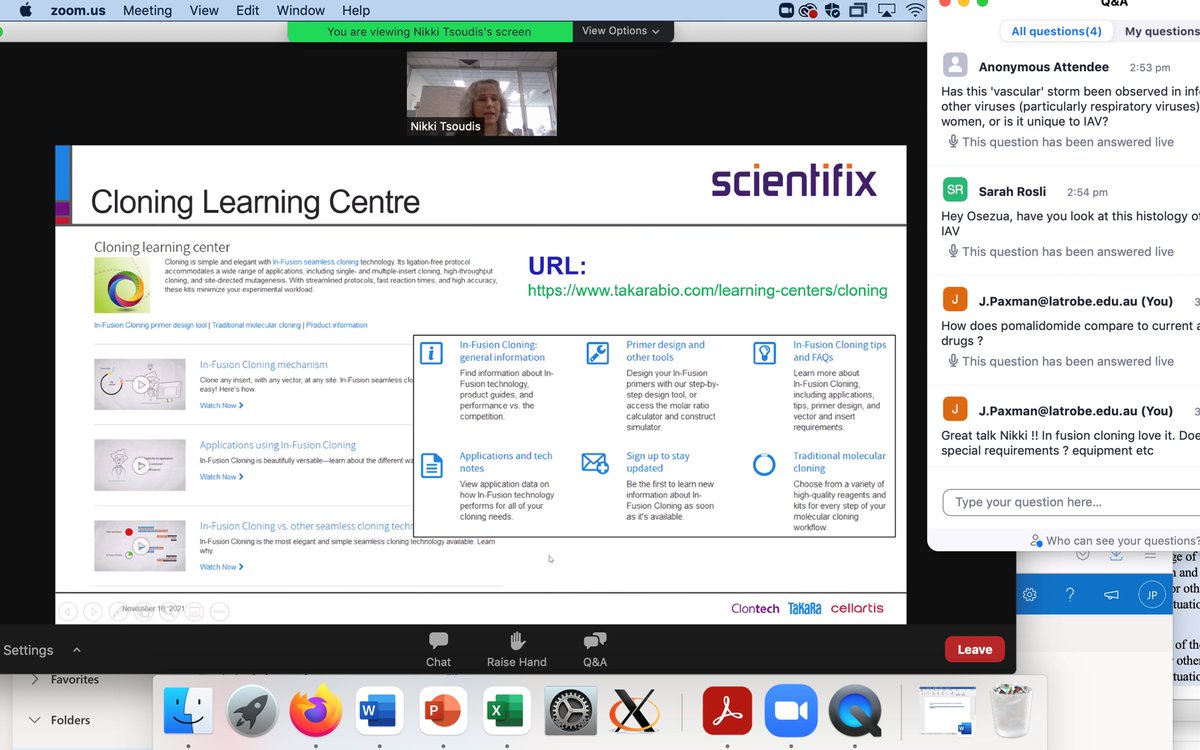
Task: Open PowerPoint from the Dock
Action: (x=444, y=712)
